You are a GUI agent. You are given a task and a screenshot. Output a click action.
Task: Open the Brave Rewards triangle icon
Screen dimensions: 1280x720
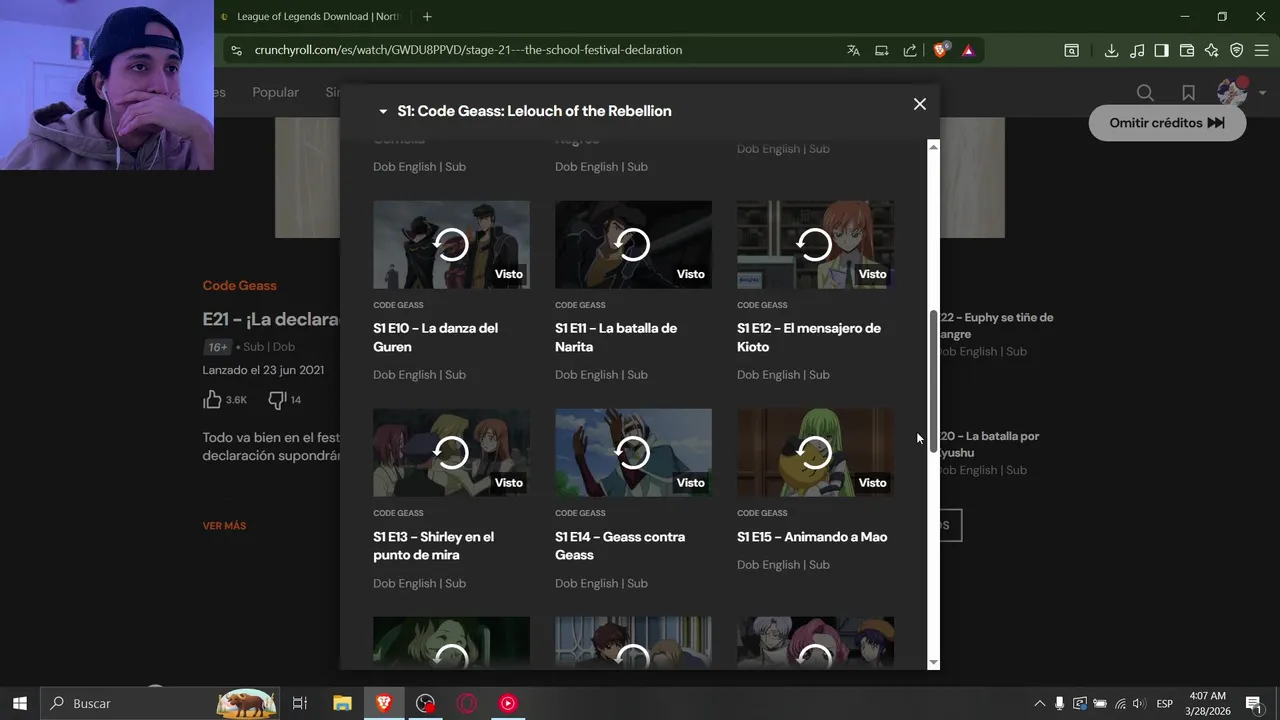click(x=968, y=50)
